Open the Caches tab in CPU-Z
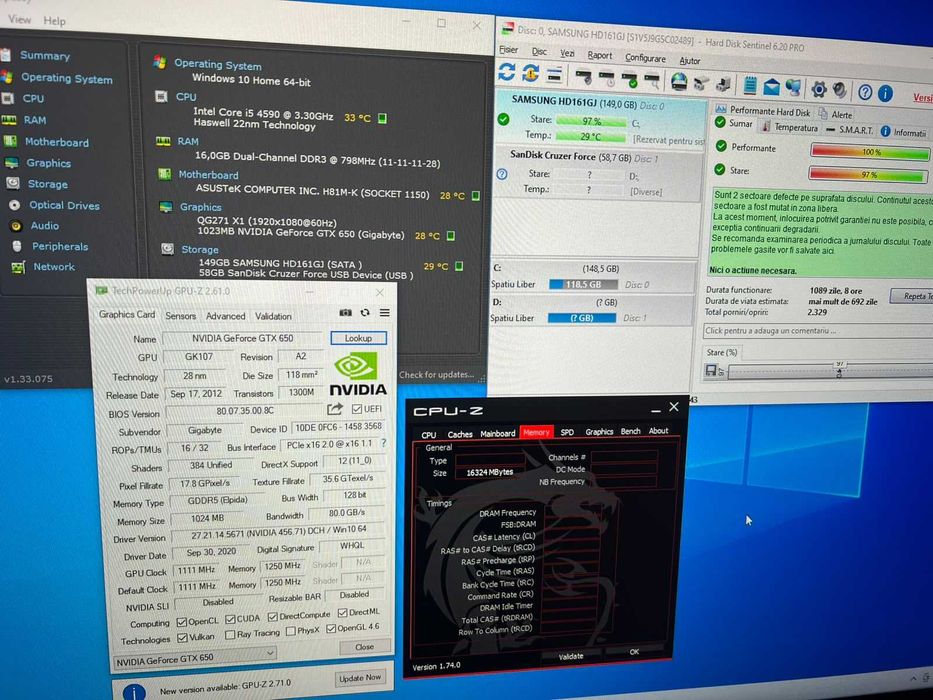Viewport: 933px width, 700px height. pyautogui.click(x=460, y=435)
